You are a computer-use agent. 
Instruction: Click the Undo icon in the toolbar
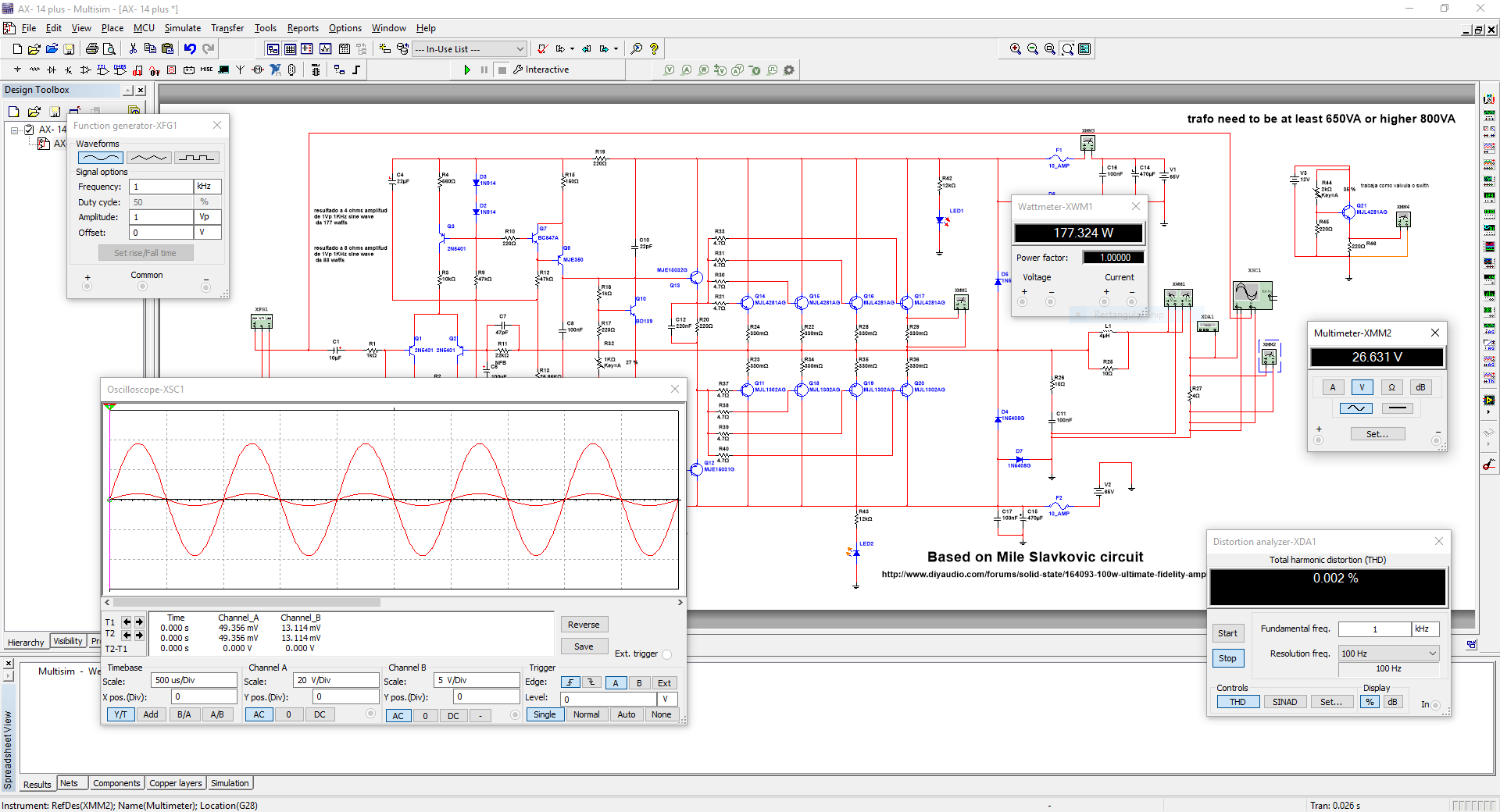[190, 48]
